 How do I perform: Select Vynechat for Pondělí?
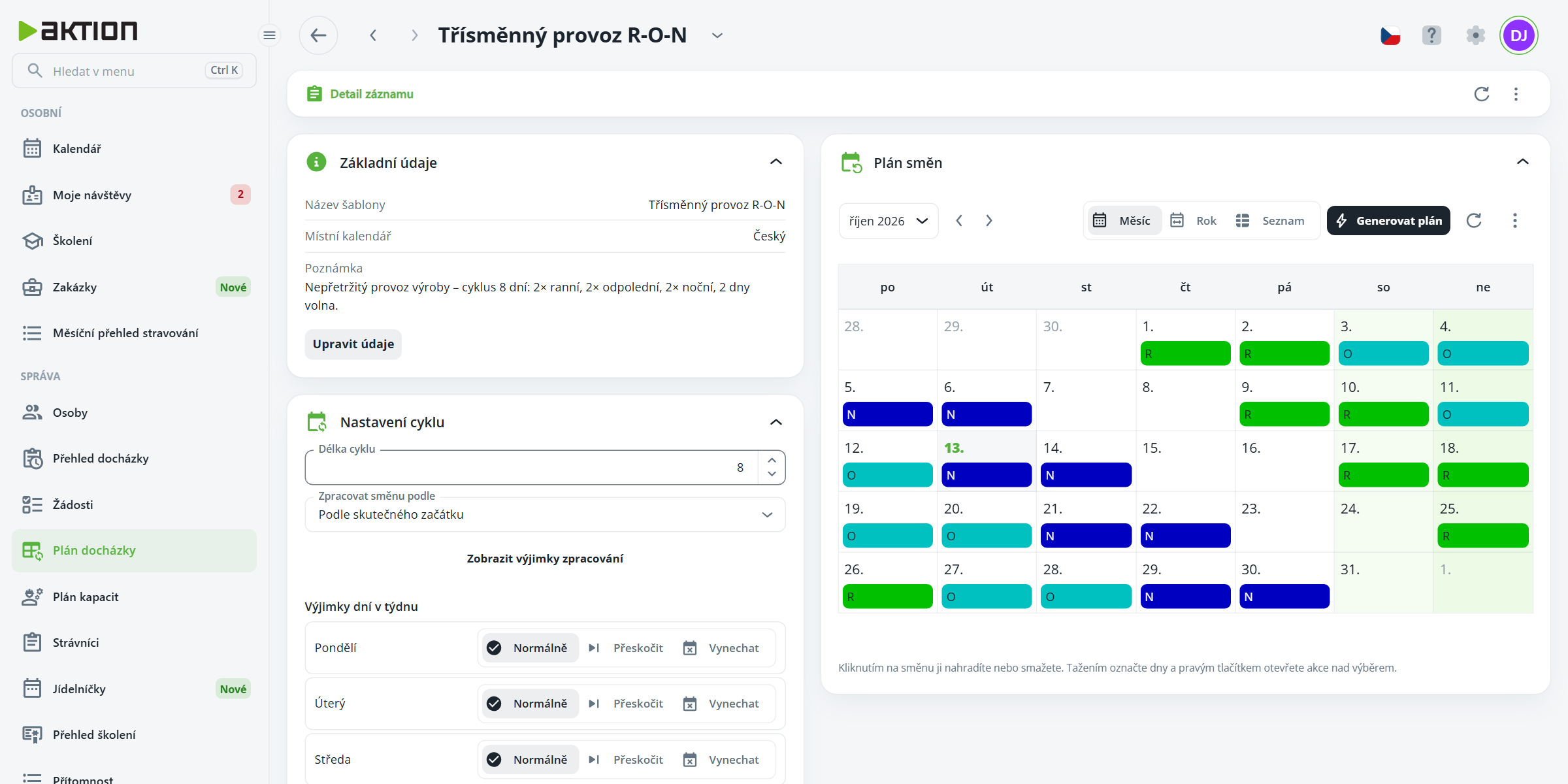pos(722,648)
